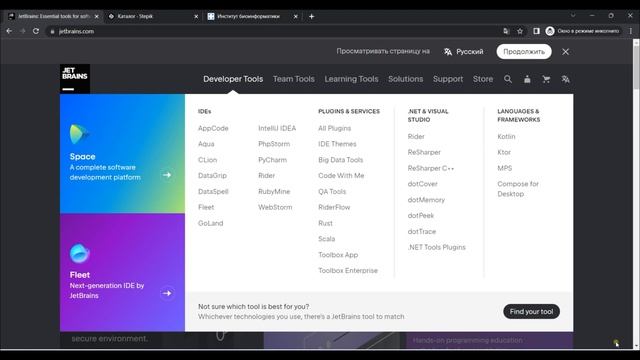Click the JetBrains logo
The width and height of the screenshot is (640, 360).
click(75, 79)
